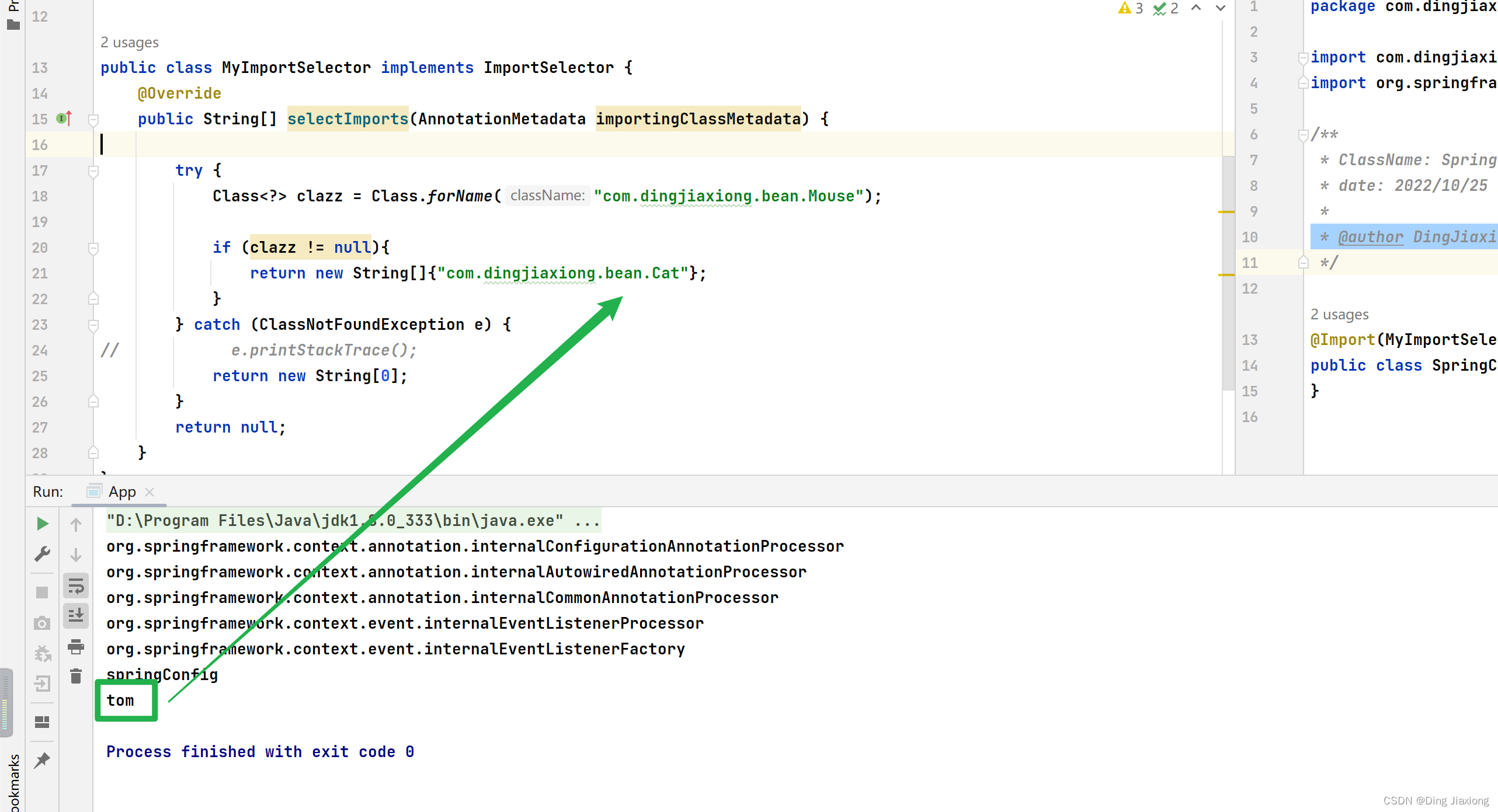Click '2 usages' hint above MyImportSelector
The image size is (1498, 812).
point(129,42)
